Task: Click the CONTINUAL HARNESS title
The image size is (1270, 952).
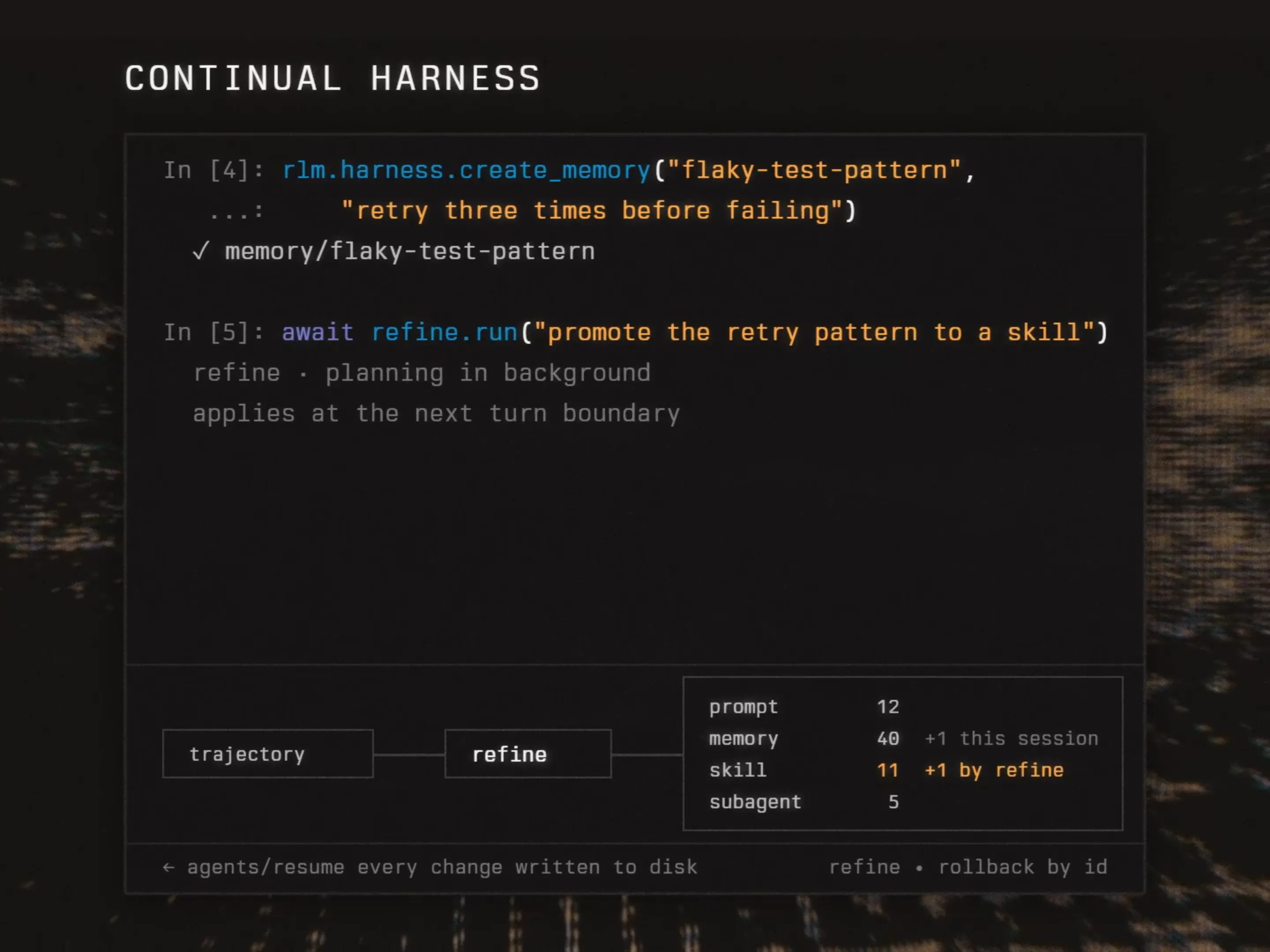Action: [x=333, y=78]
